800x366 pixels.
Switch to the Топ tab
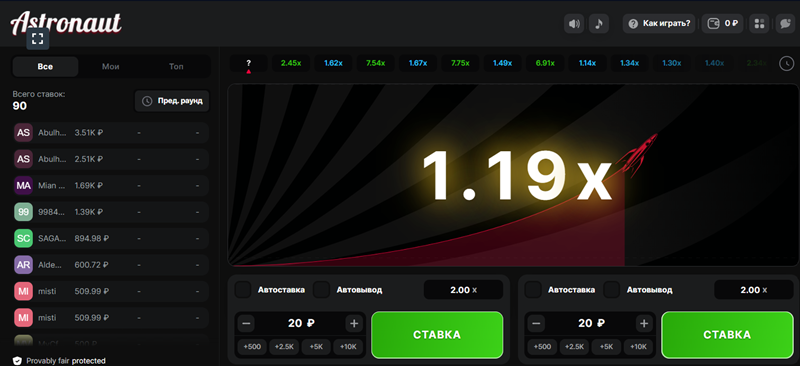click(x=176, y=67)
